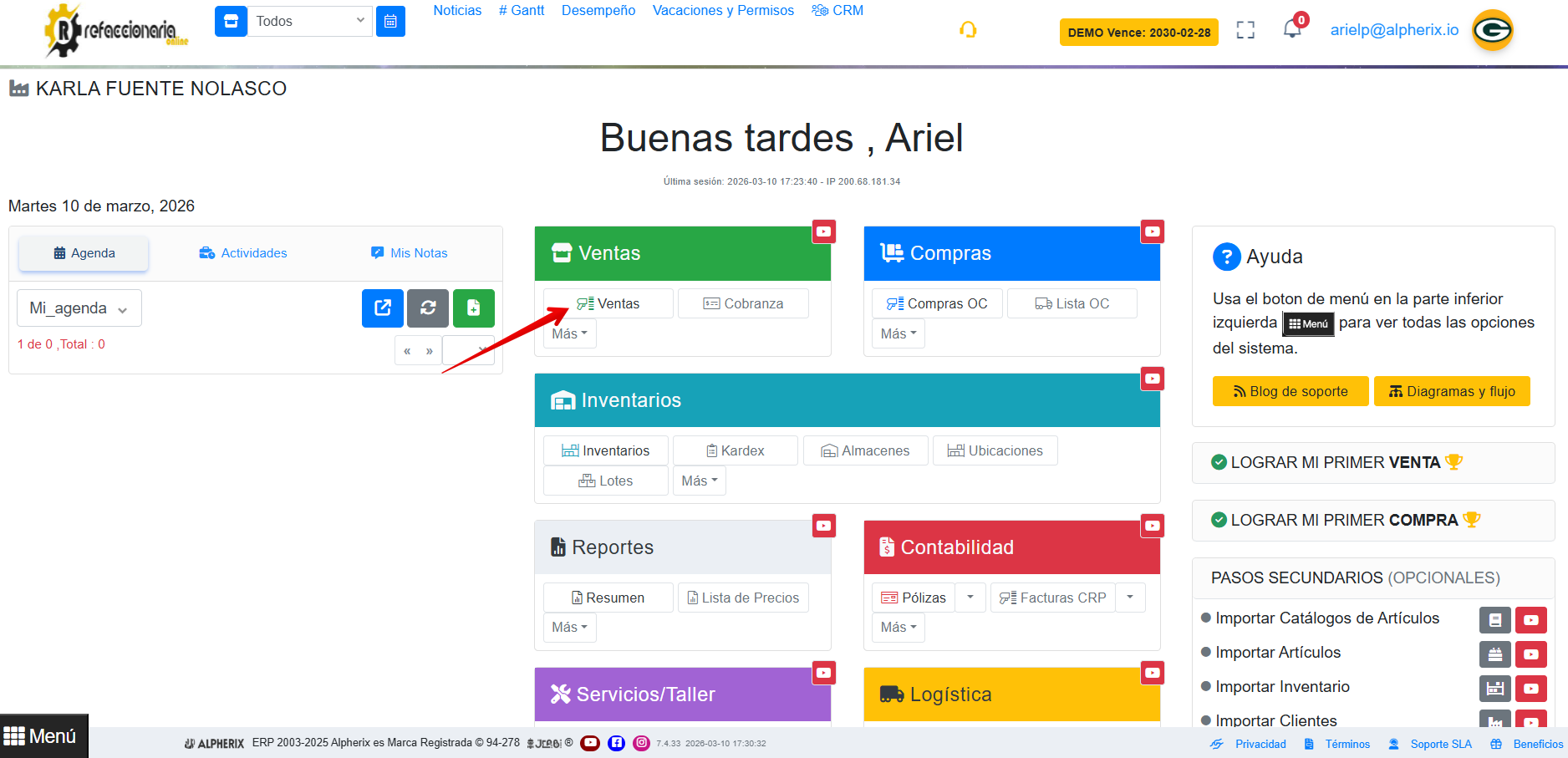Expand the Más dropdown under Inventarios
The width and height of the screenshot is (1568, 758).
[699, 481]
